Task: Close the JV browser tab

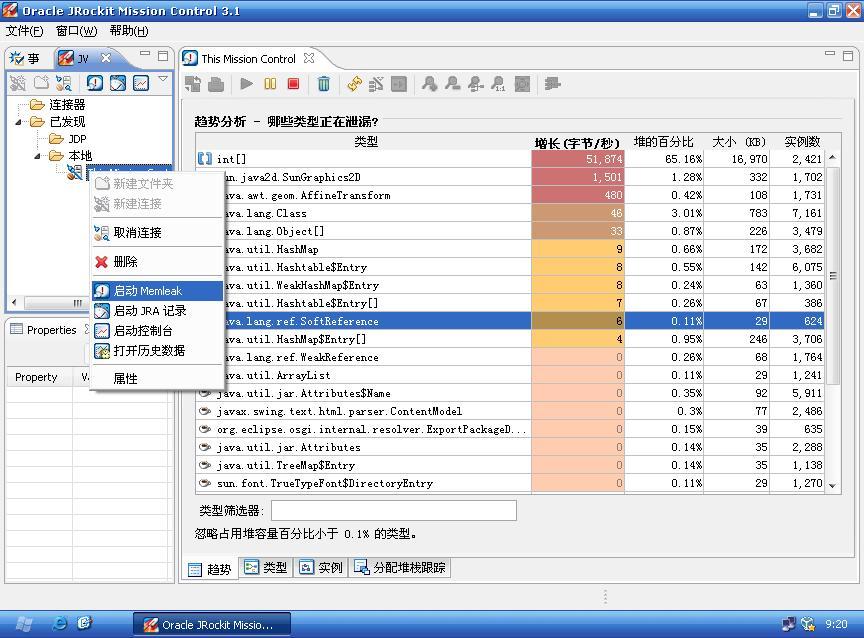Action: [x=106, y=57]
